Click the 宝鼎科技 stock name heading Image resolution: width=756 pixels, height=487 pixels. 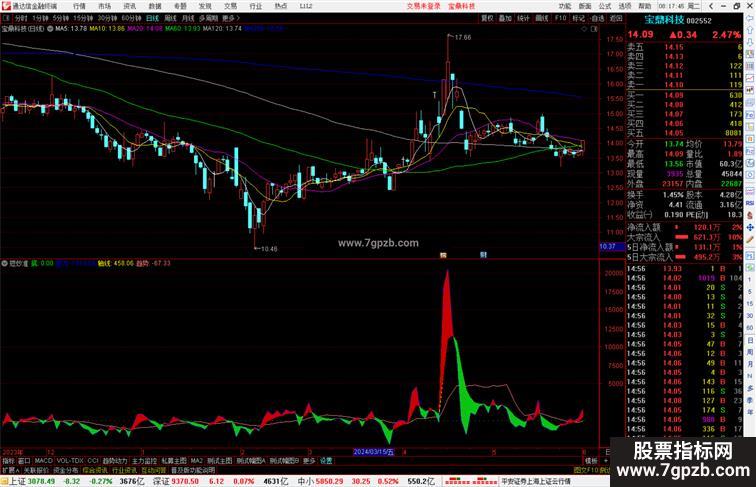pos(664,20)
